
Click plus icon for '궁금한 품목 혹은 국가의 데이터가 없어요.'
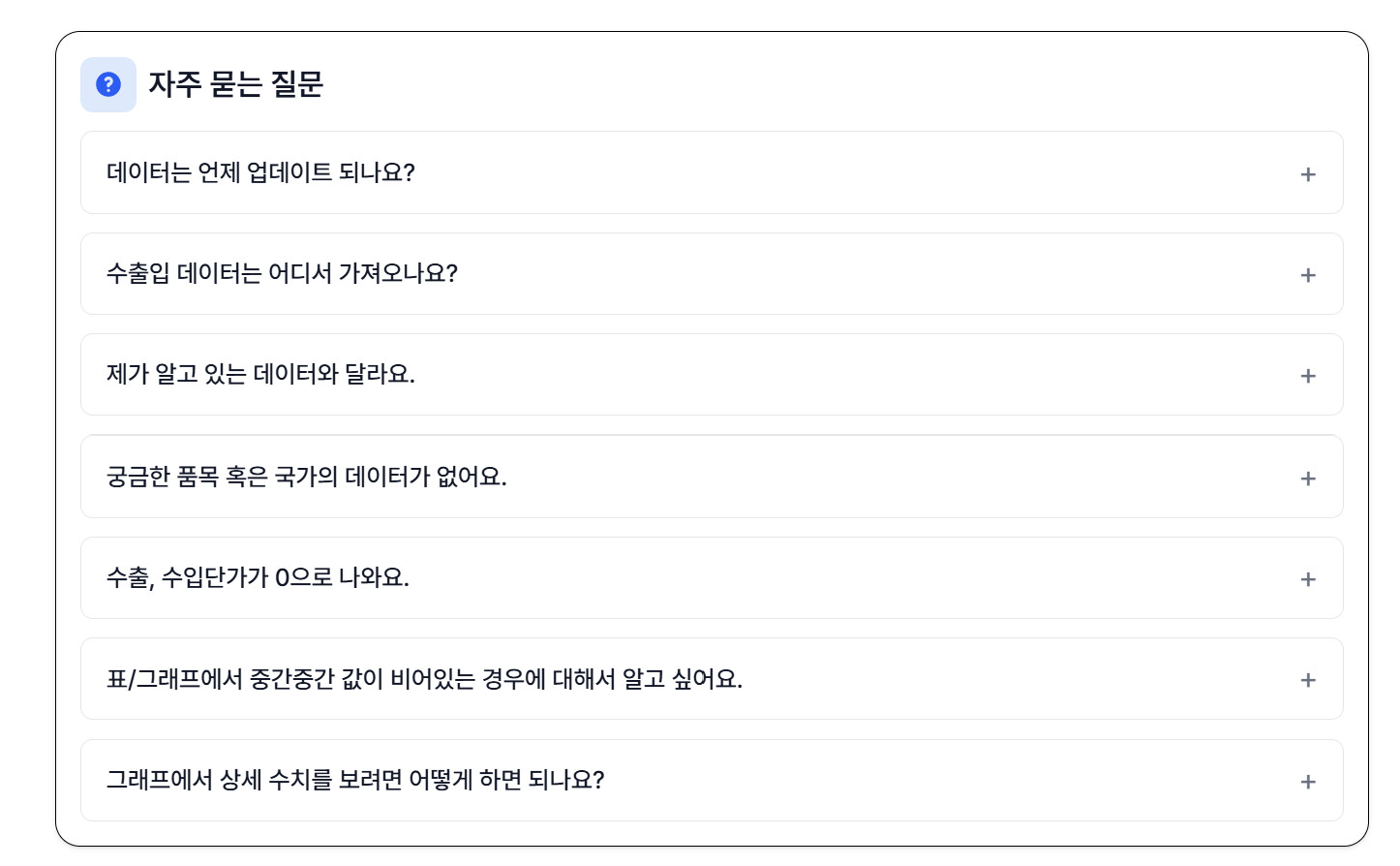1308,479
